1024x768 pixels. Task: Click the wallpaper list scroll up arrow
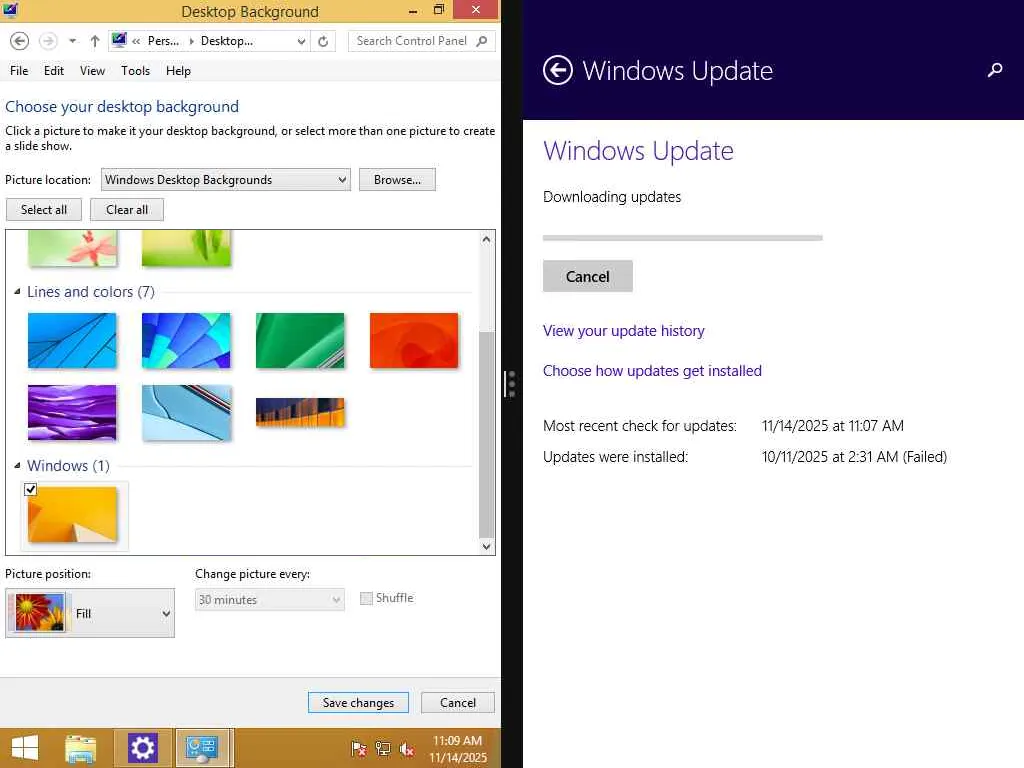[486, 239]
